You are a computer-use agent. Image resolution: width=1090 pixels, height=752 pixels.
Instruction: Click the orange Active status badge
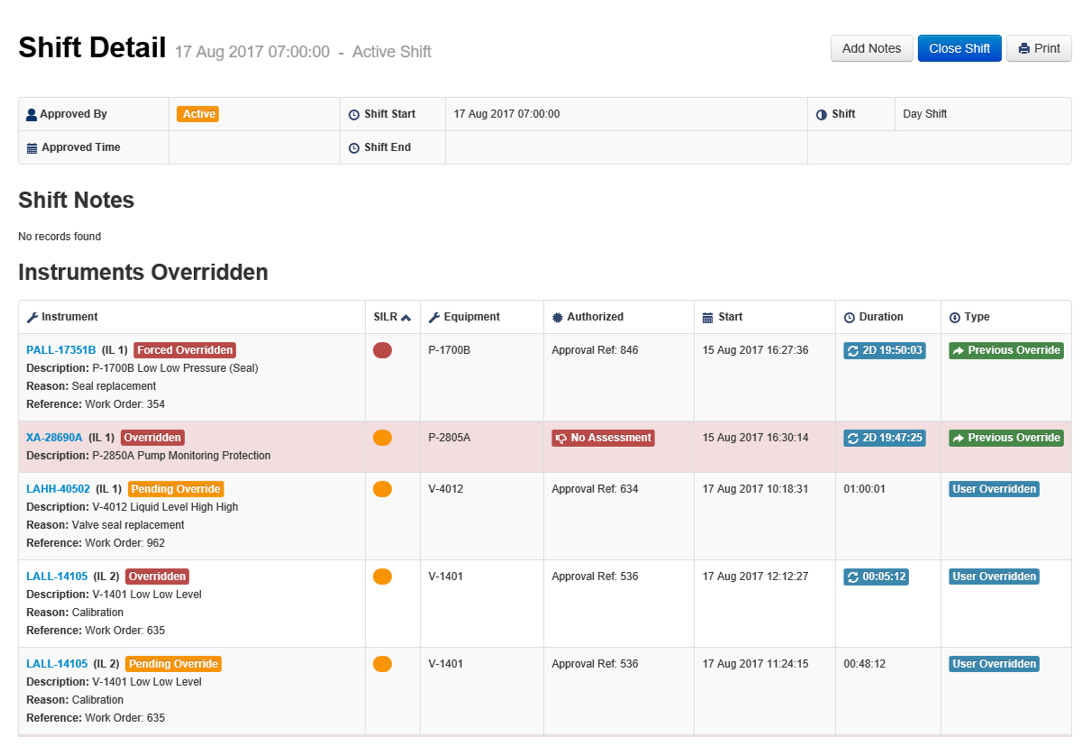tap(198, 114)
